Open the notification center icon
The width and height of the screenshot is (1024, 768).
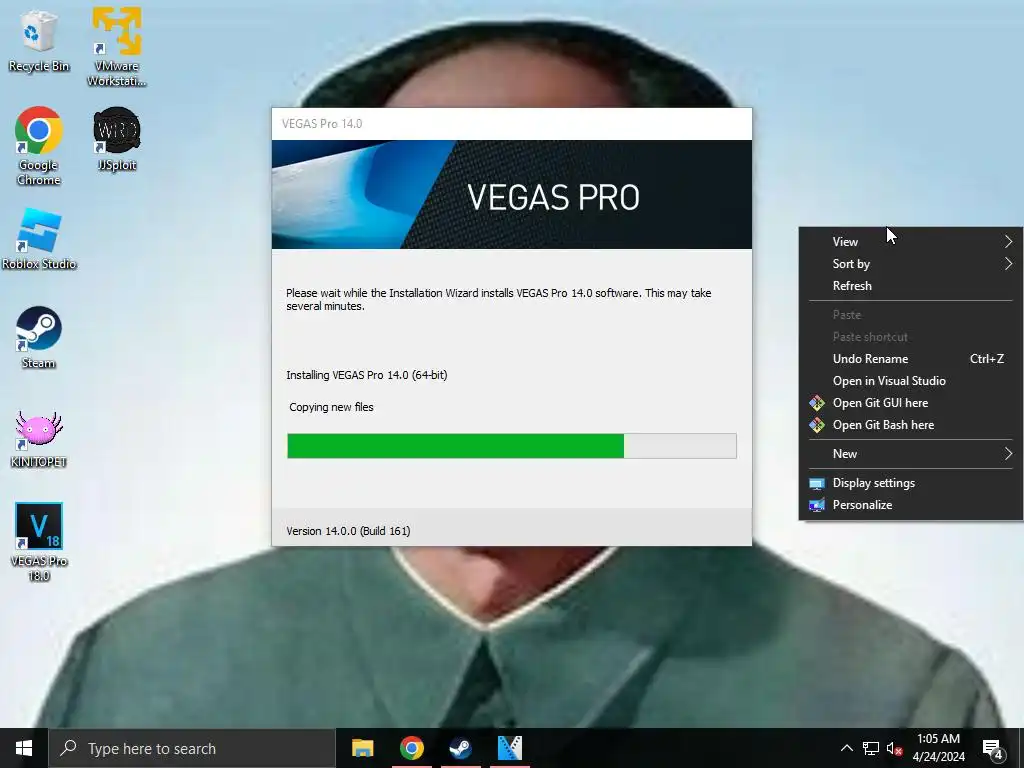993,748
